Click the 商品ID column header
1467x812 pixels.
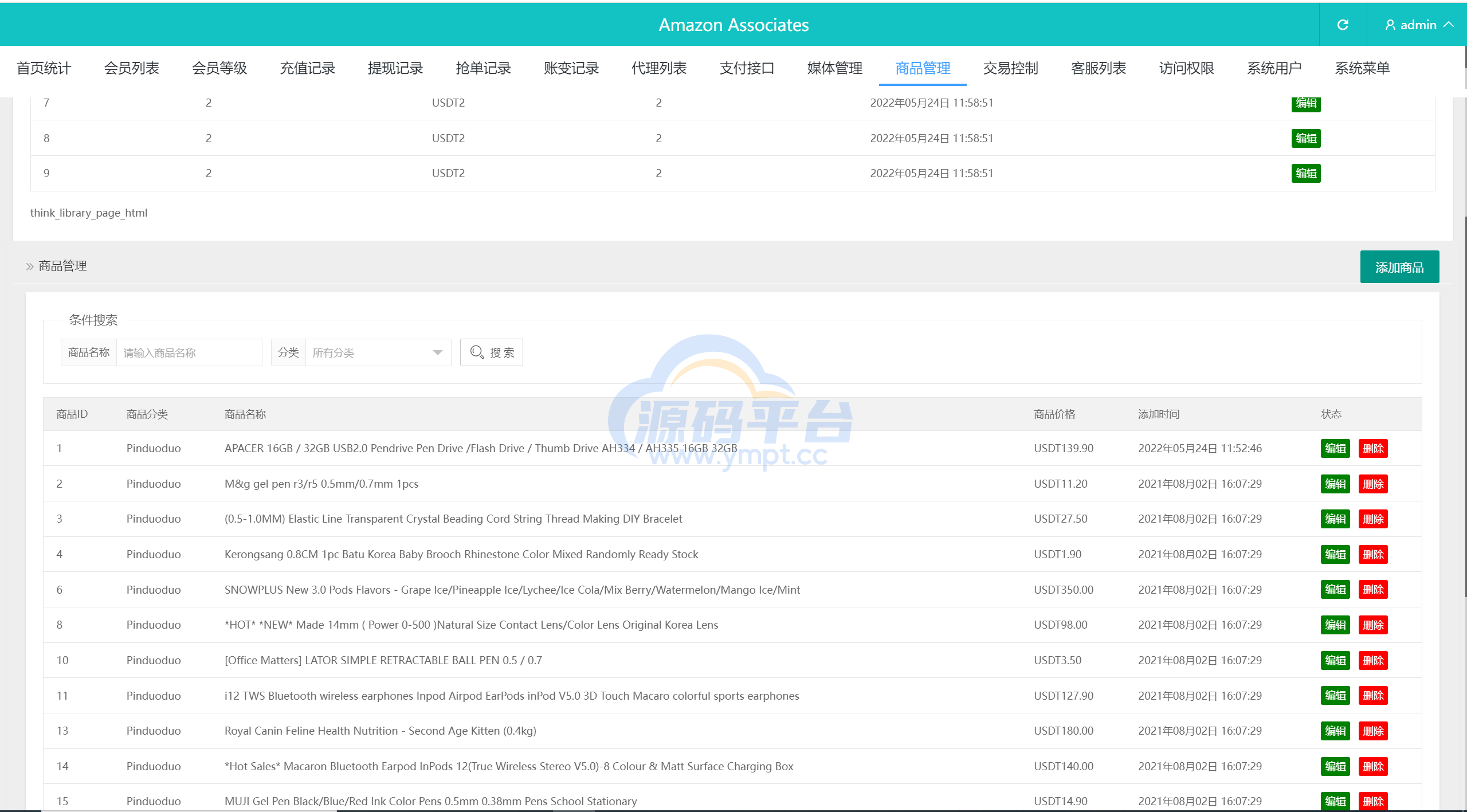coord(72,414)
